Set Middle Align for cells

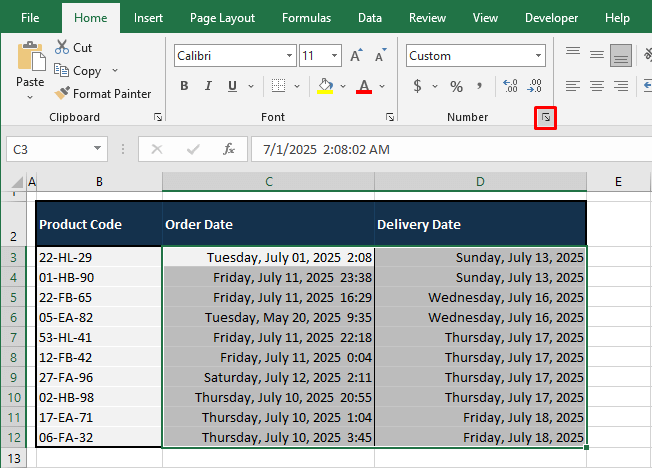(597, 54)
